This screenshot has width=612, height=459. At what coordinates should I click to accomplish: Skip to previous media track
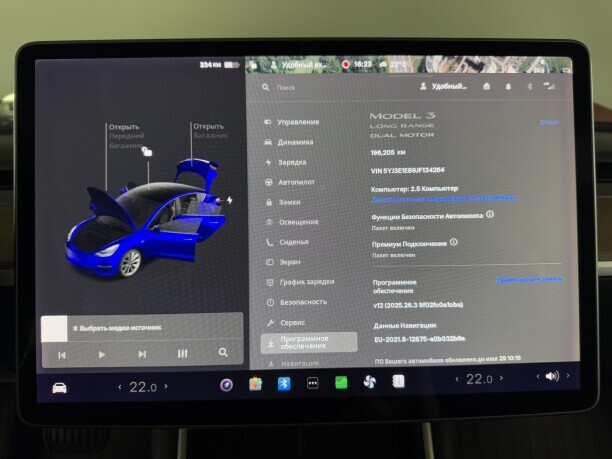[62, 355]
